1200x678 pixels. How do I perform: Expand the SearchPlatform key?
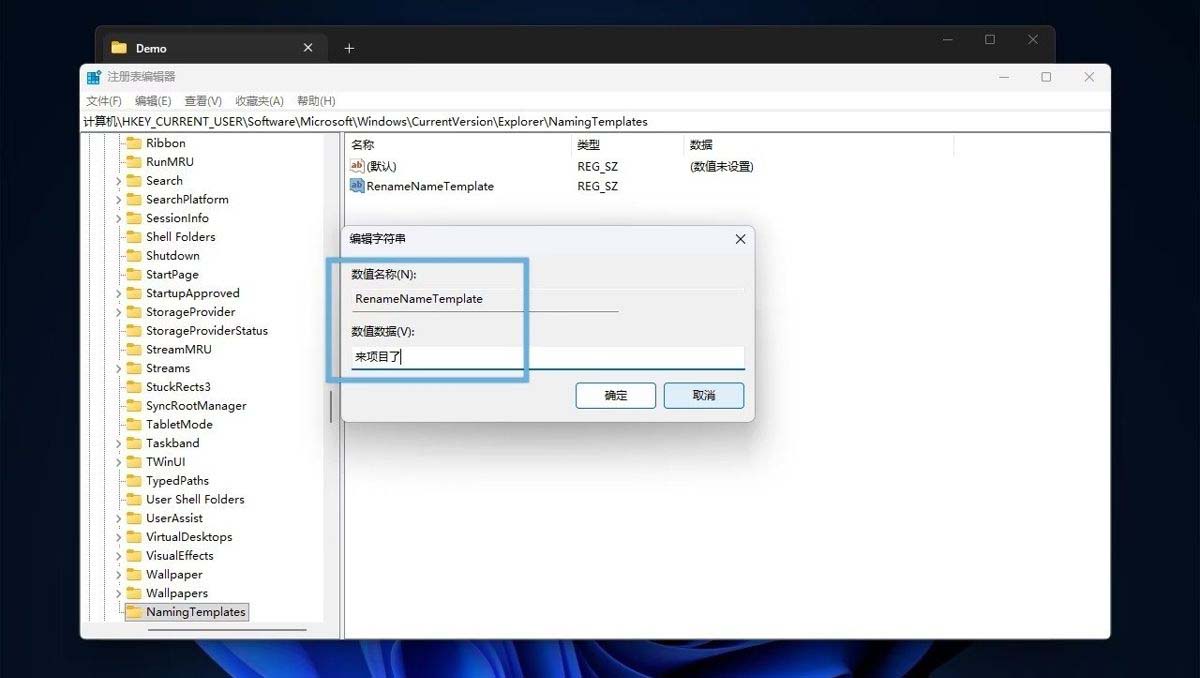118,200
